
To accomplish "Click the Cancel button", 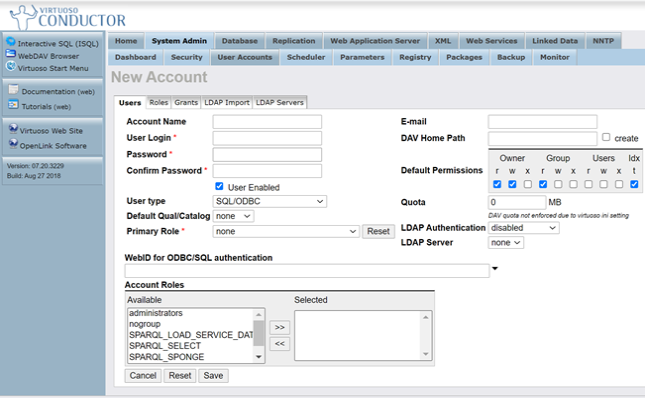I will (x=143, y=376).
